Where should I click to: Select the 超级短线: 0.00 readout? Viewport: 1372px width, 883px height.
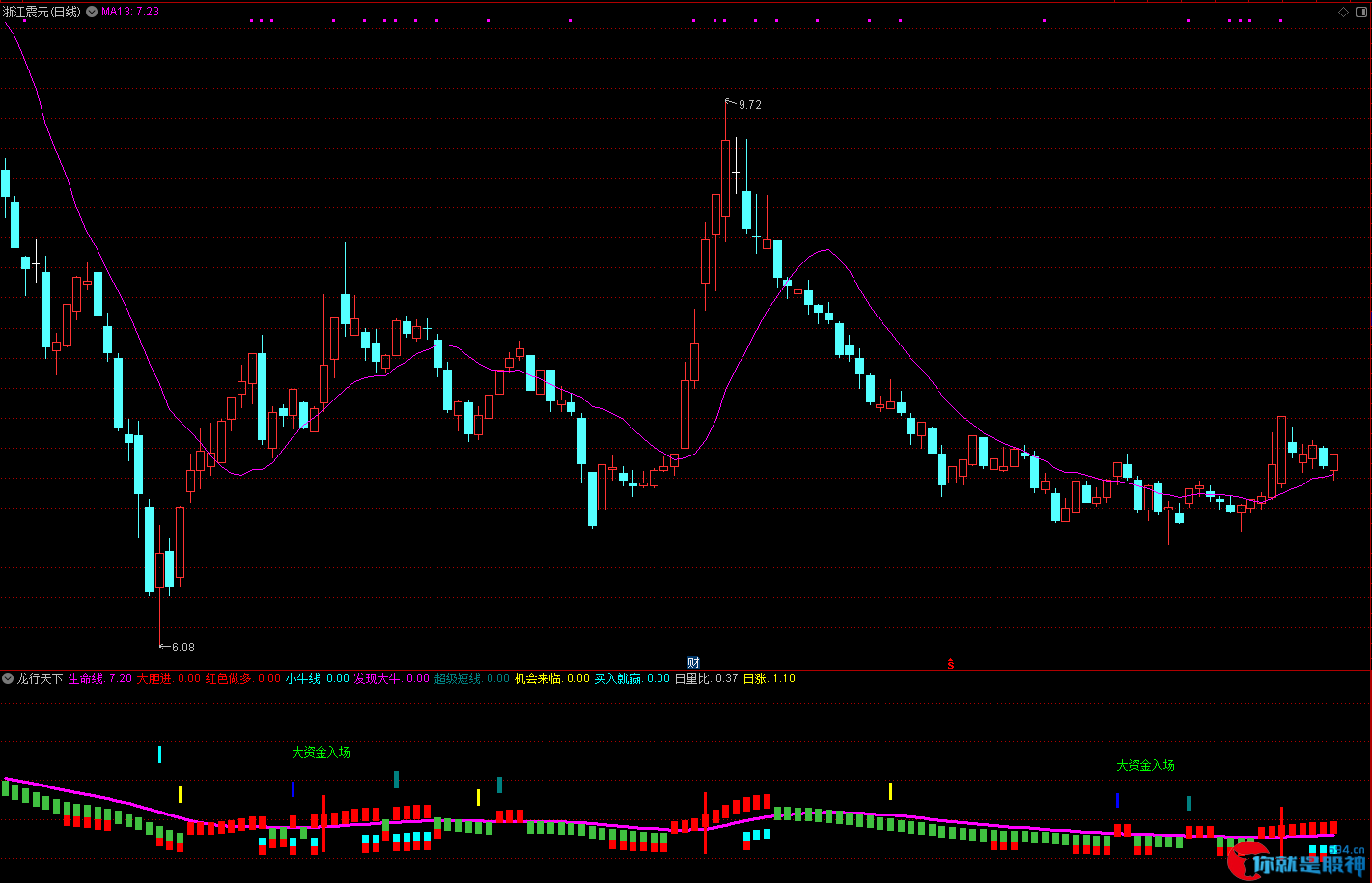point(472,678)
